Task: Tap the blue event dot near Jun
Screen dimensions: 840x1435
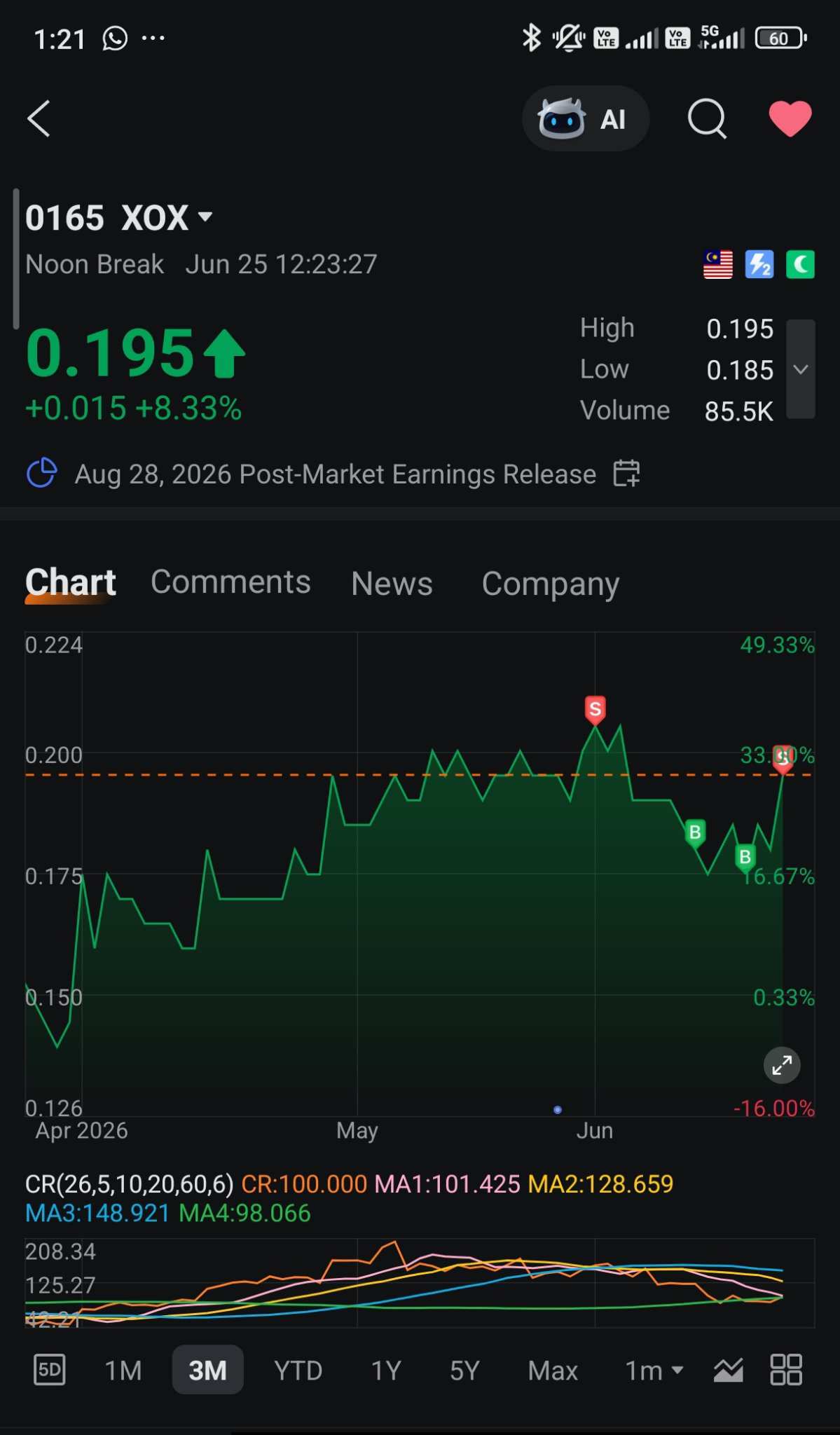Action: (558, 1110)
